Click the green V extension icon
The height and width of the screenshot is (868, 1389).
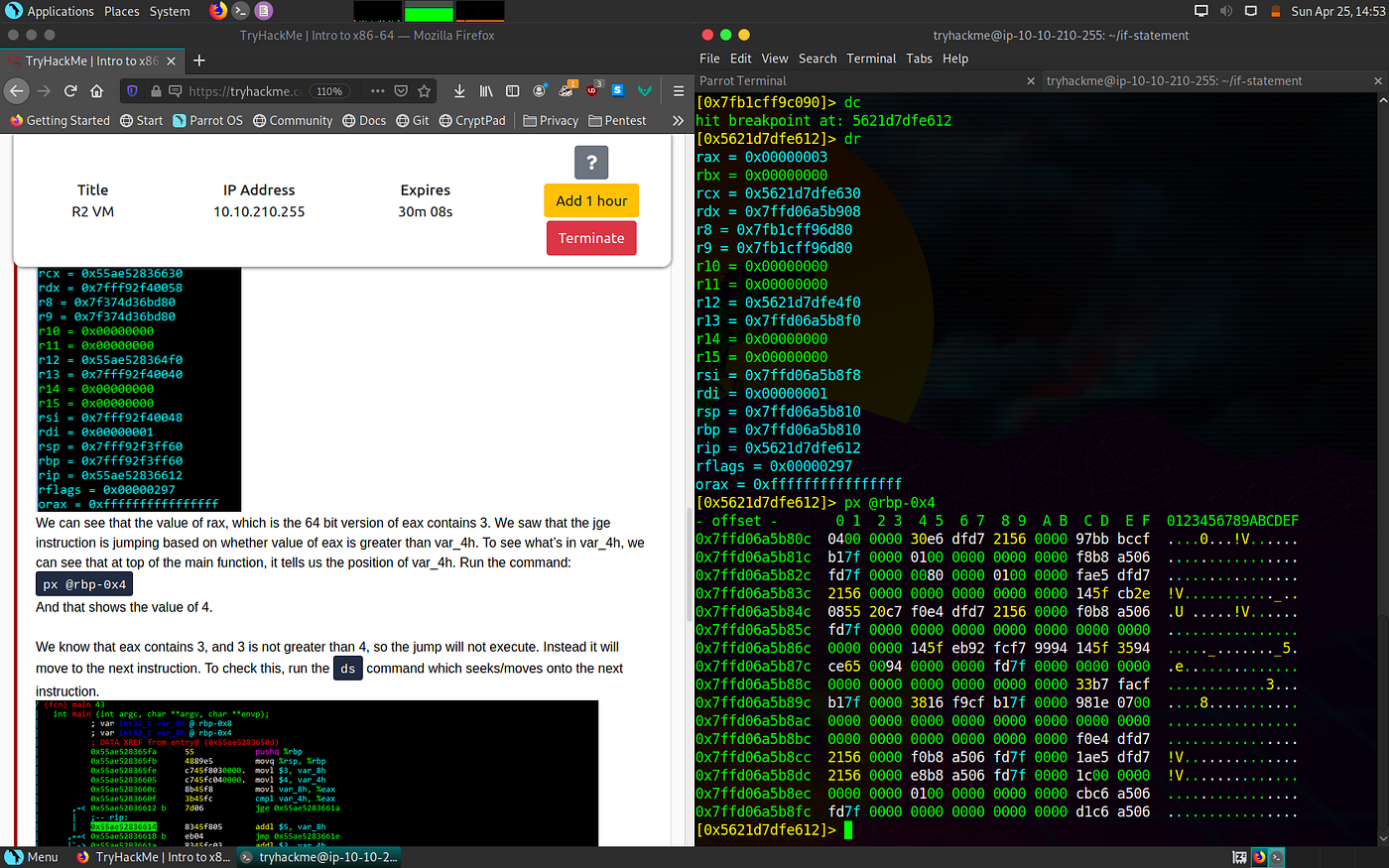coord(645,91)
